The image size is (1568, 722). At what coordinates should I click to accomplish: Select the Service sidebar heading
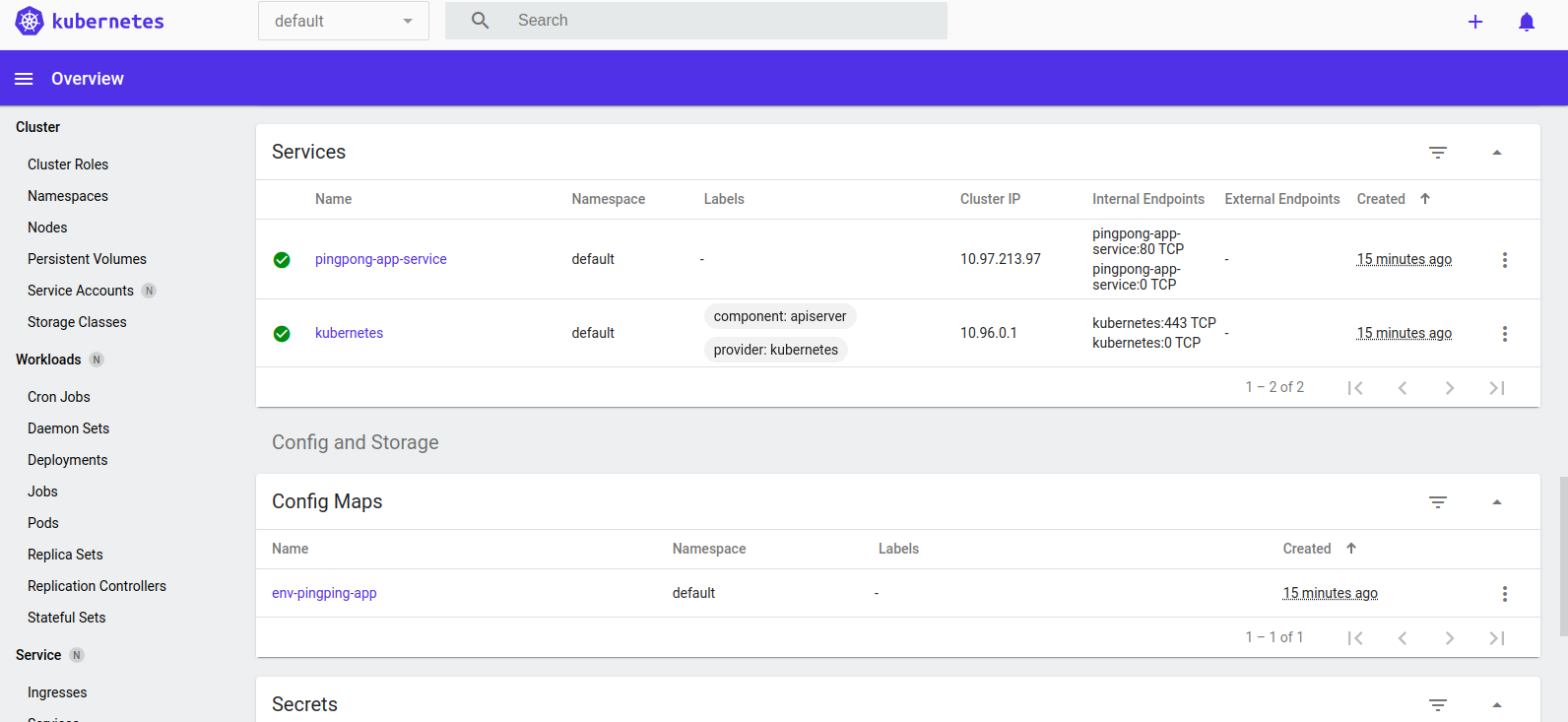(x=38, y=655)
